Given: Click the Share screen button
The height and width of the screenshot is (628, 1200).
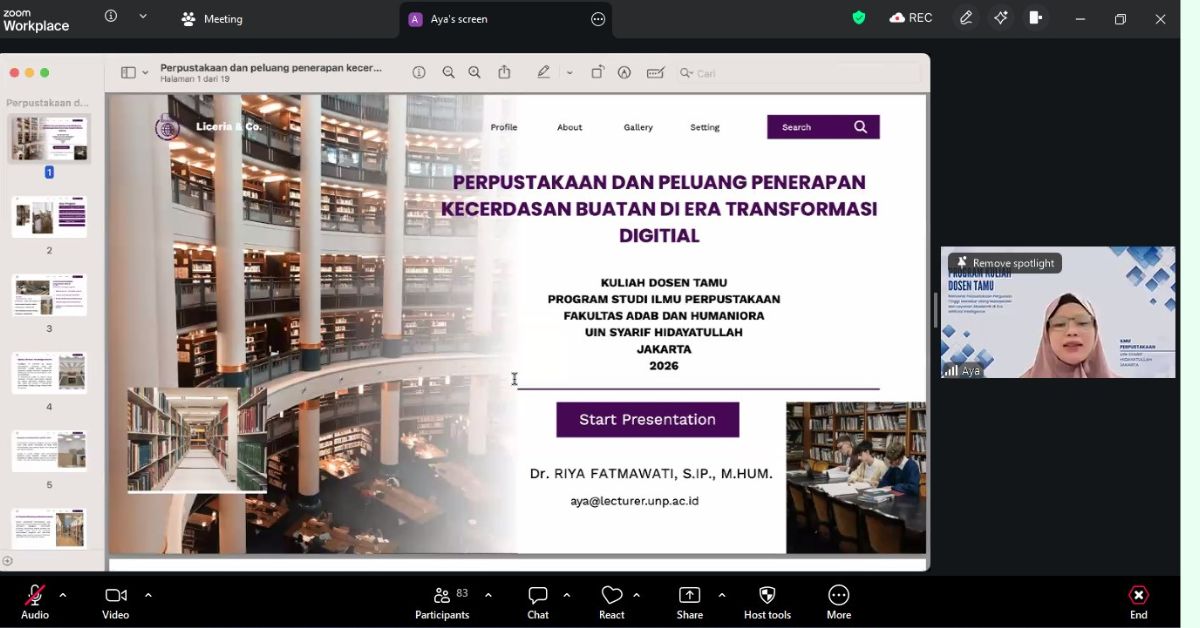Looking at the screenshot, I should click(690, 602).
